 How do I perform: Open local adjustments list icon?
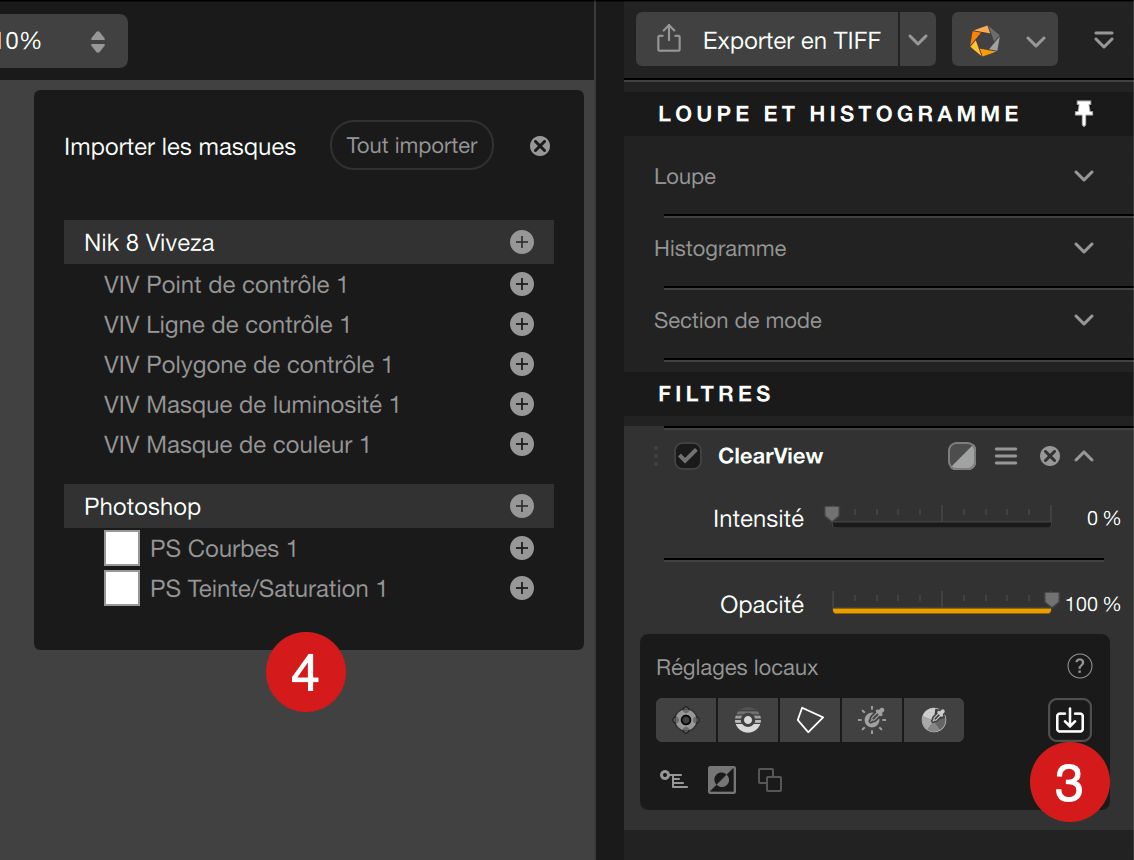pyautogui.click(x=673, y=780)
